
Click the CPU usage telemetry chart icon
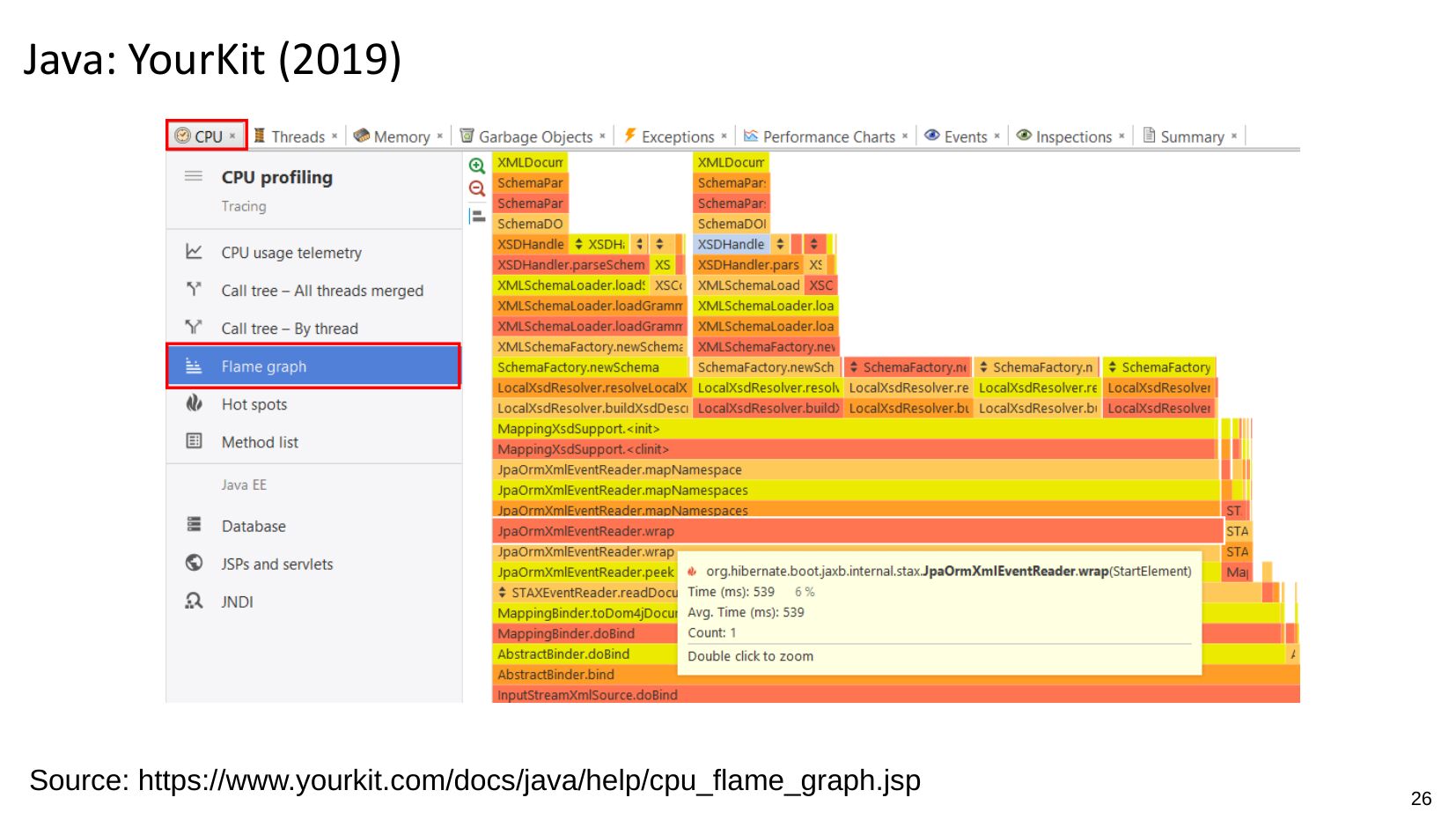194,253
